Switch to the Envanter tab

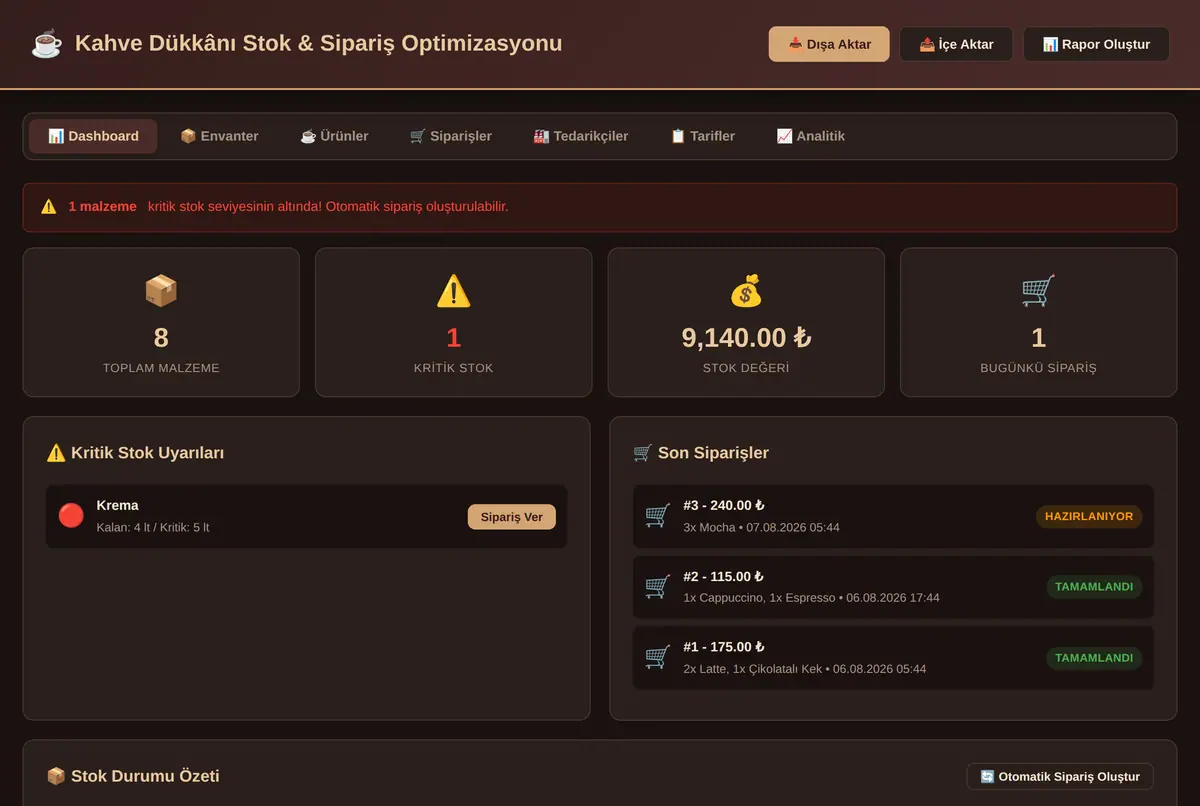[219, 136]
